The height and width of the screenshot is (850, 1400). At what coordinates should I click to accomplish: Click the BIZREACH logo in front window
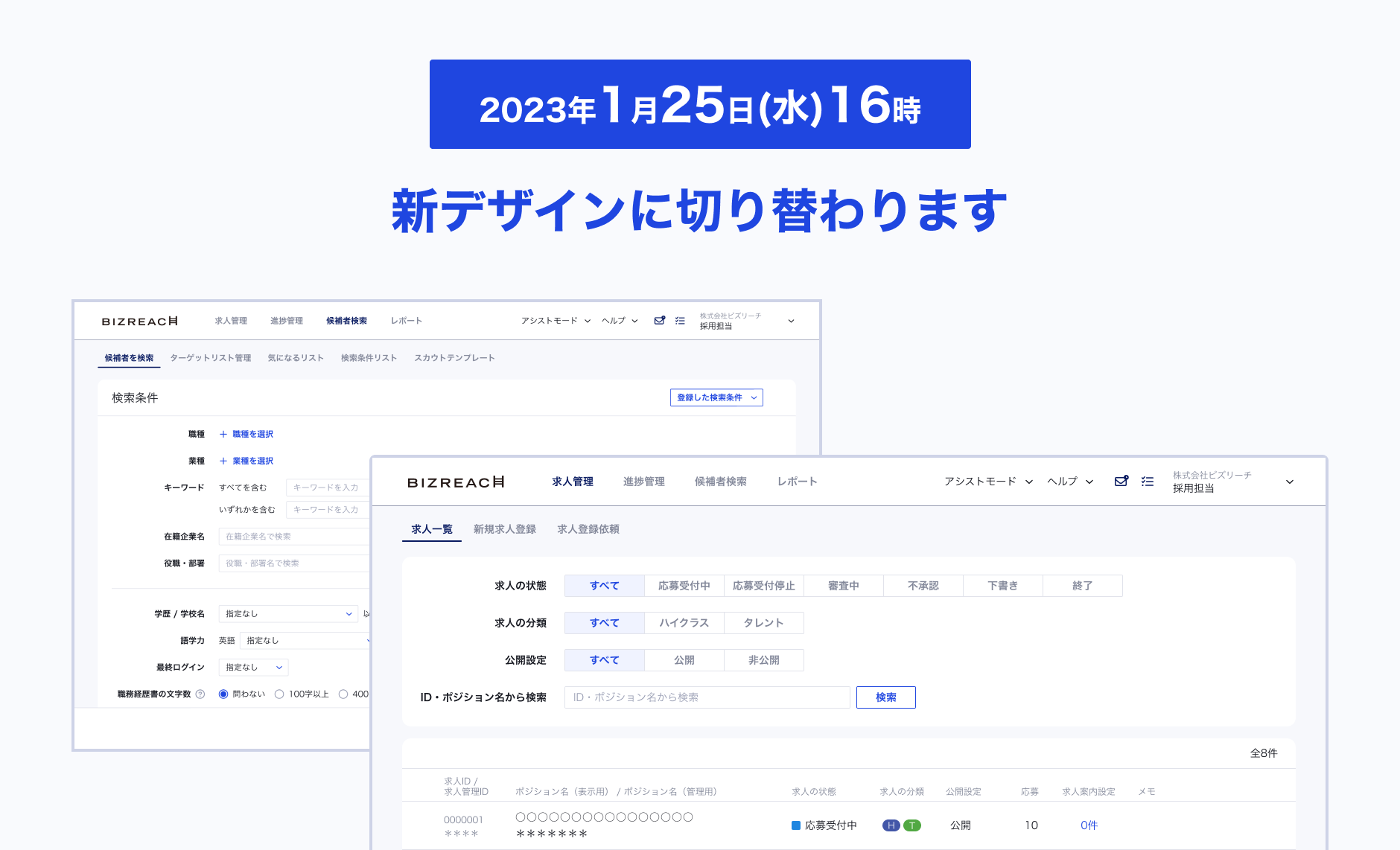click(x=456, y=482)
